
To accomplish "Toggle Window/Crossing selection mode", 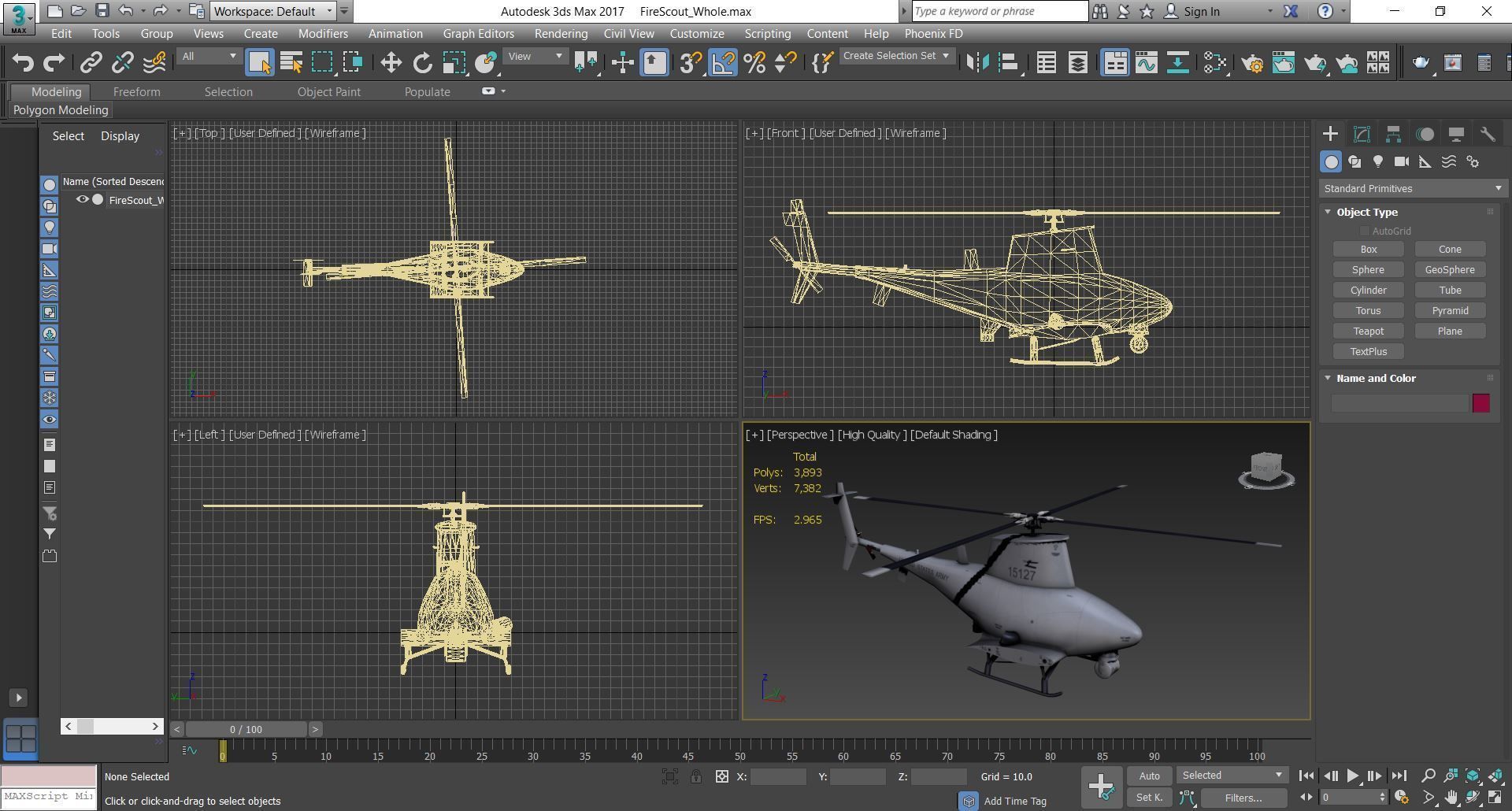I will (354, 62).
